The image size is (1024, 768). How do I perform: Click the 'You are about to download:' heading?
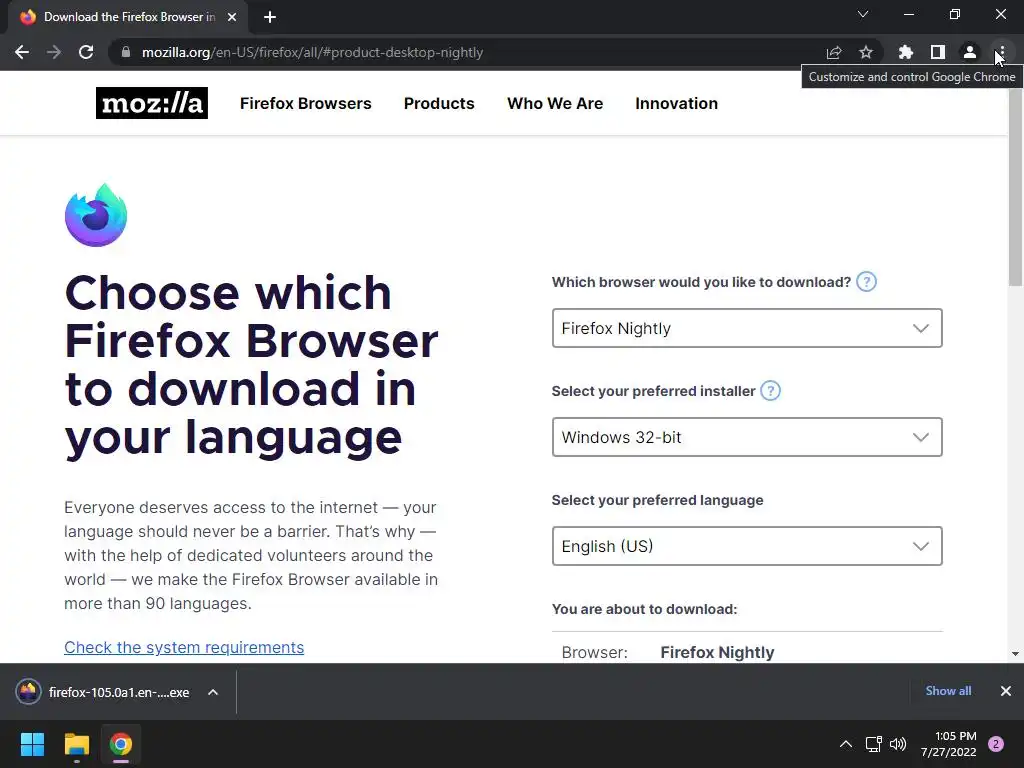click(645, 609)
